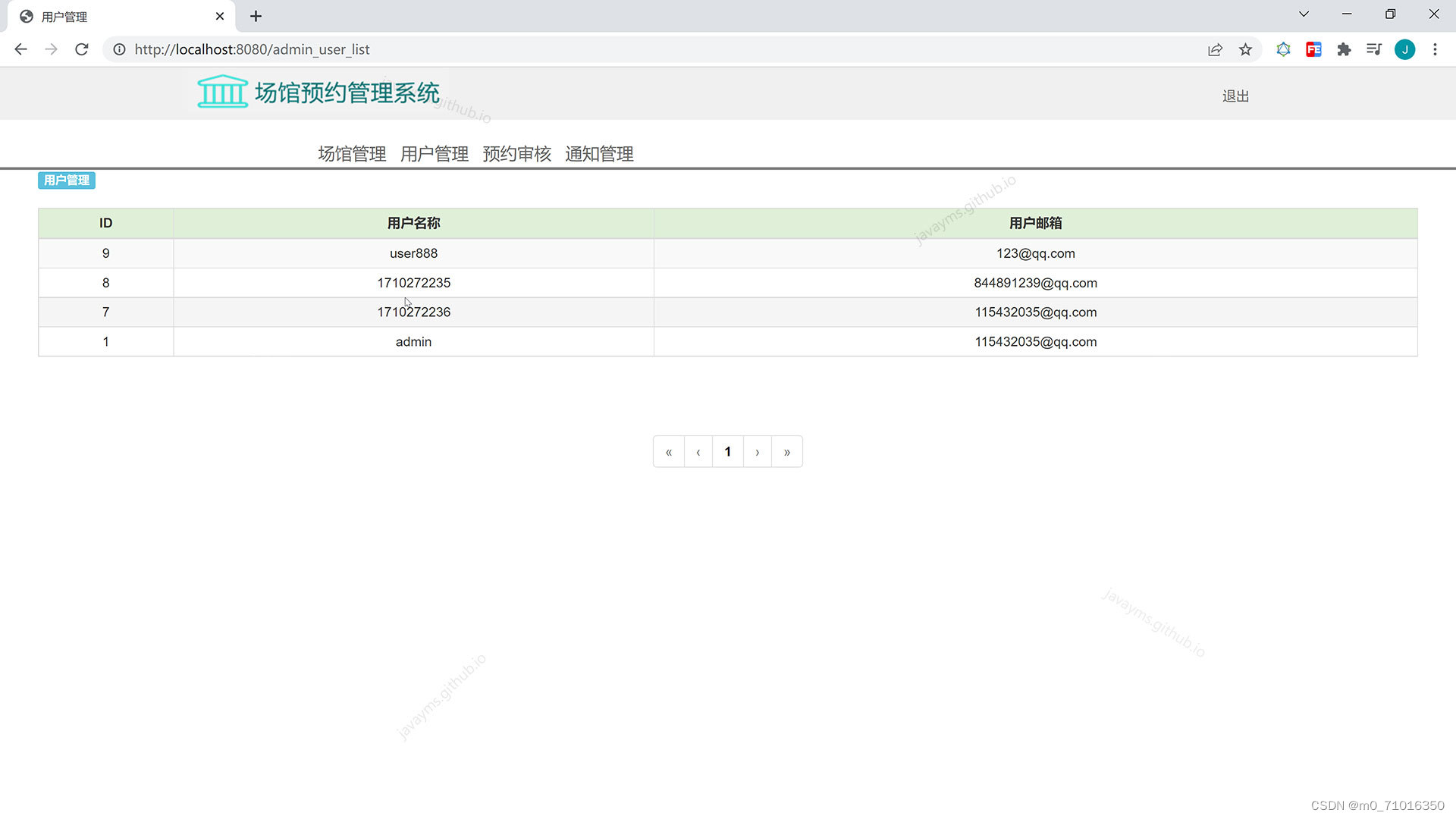
Task: Select the 1710272236 username cell
Action: 413,312
